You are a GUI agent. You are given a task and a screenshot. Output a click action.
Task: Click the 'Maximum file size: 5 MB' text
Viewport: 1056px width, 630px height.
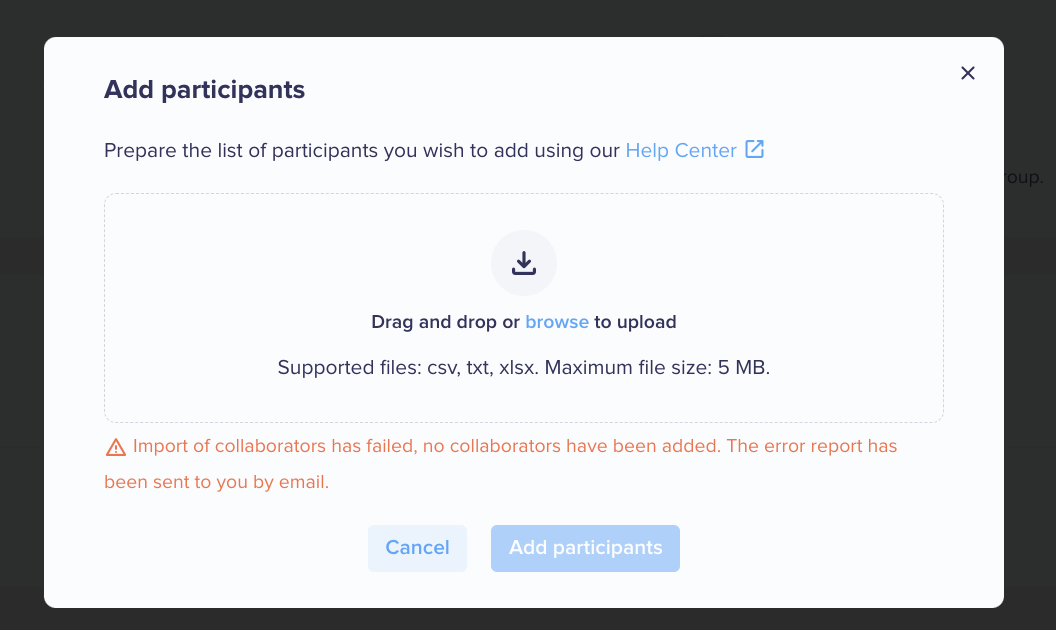[657, 368]
